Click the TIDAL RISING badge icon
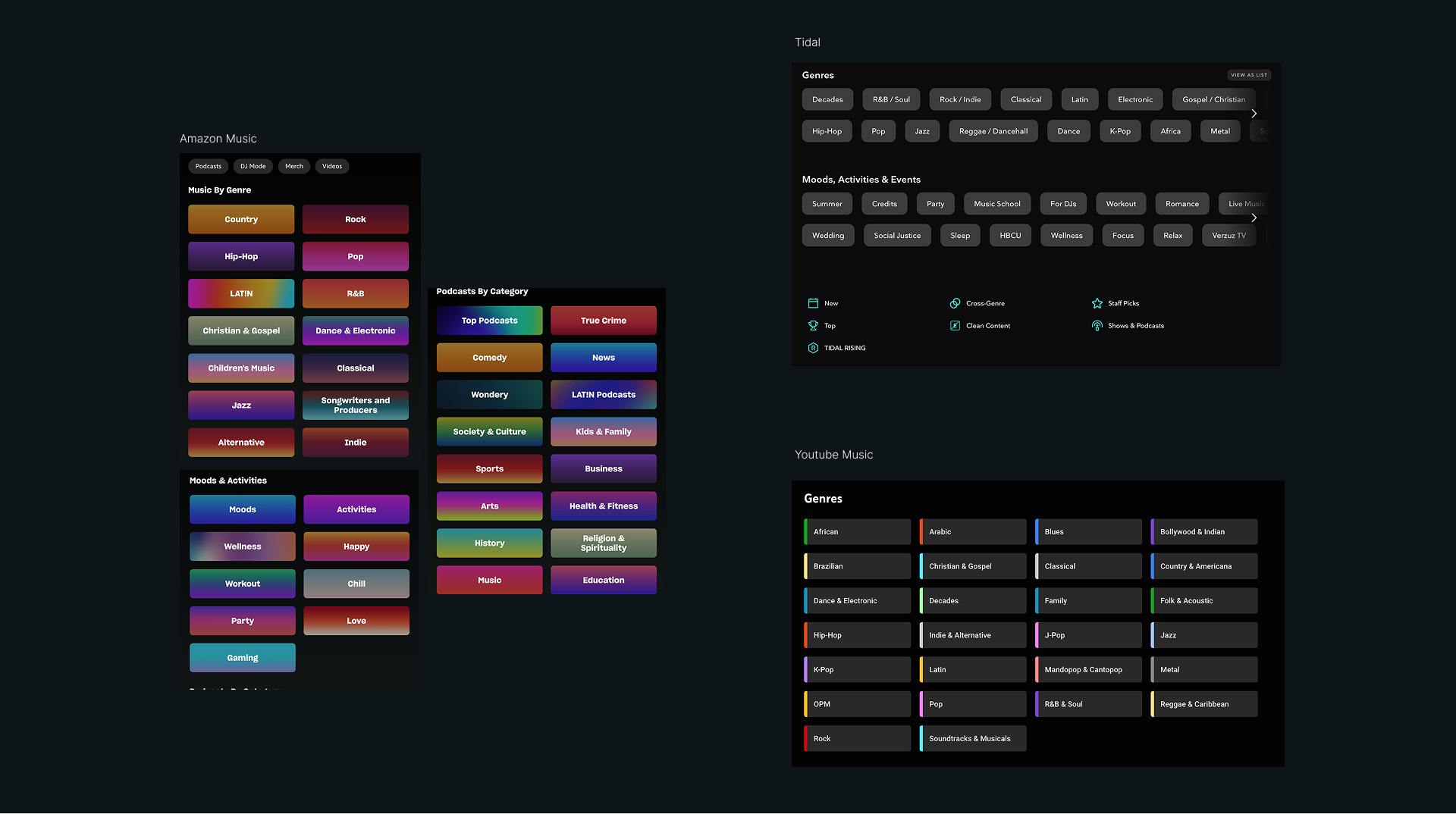 (813, 348)
